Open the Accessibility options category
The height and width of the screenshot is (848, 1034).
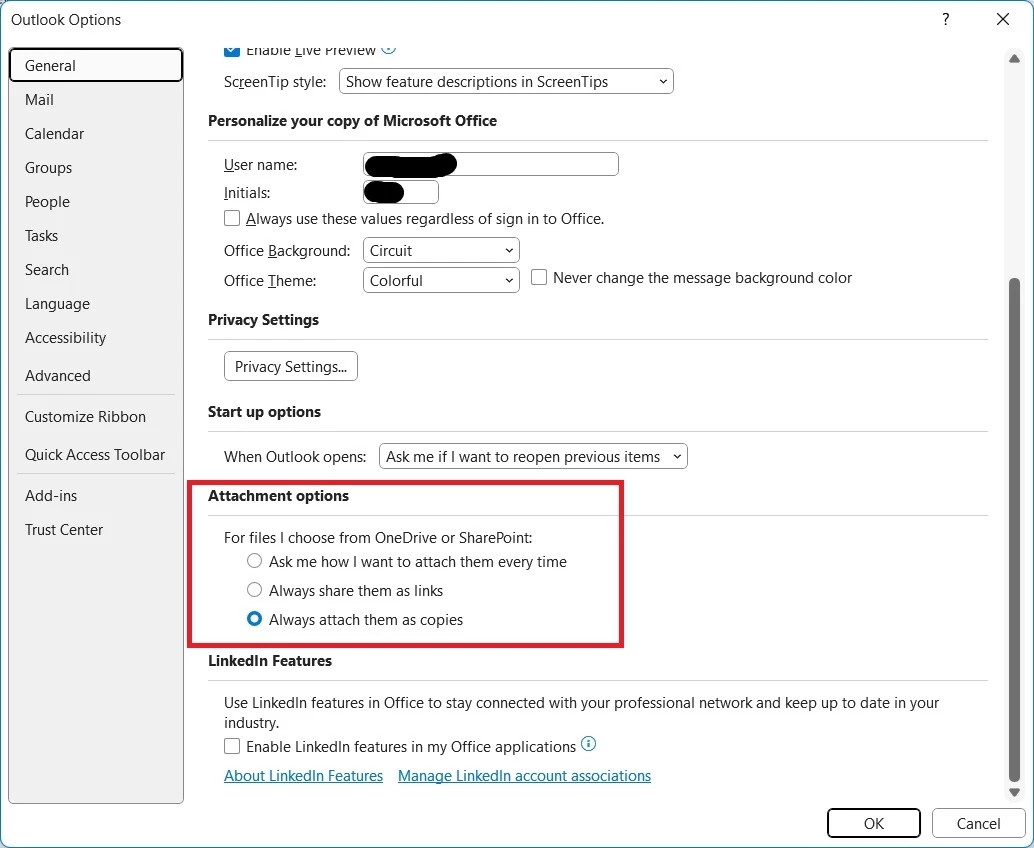pos(96,338)
